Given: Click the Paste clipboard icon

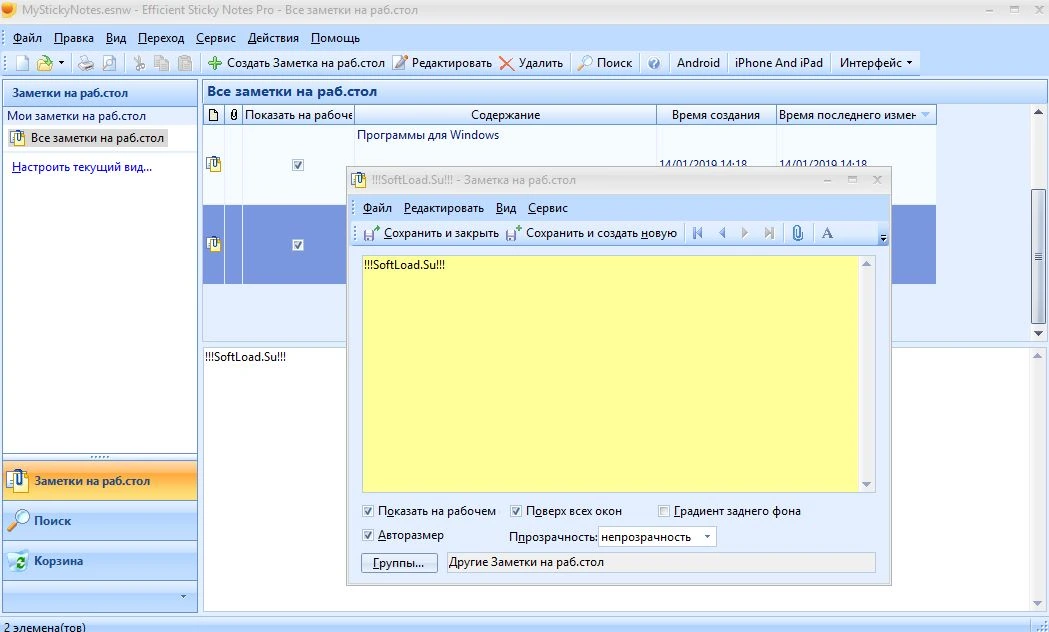Looking at the screenshot, I should [185, 63].
